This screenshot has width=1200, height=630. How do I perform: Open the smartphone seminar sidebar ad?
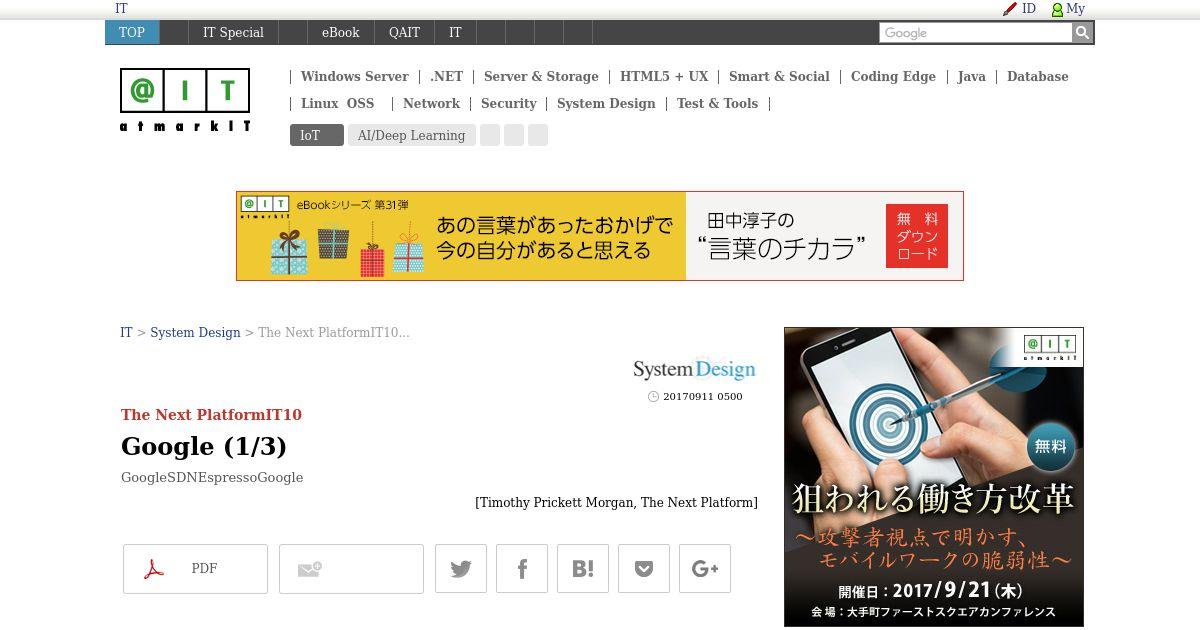934,477
